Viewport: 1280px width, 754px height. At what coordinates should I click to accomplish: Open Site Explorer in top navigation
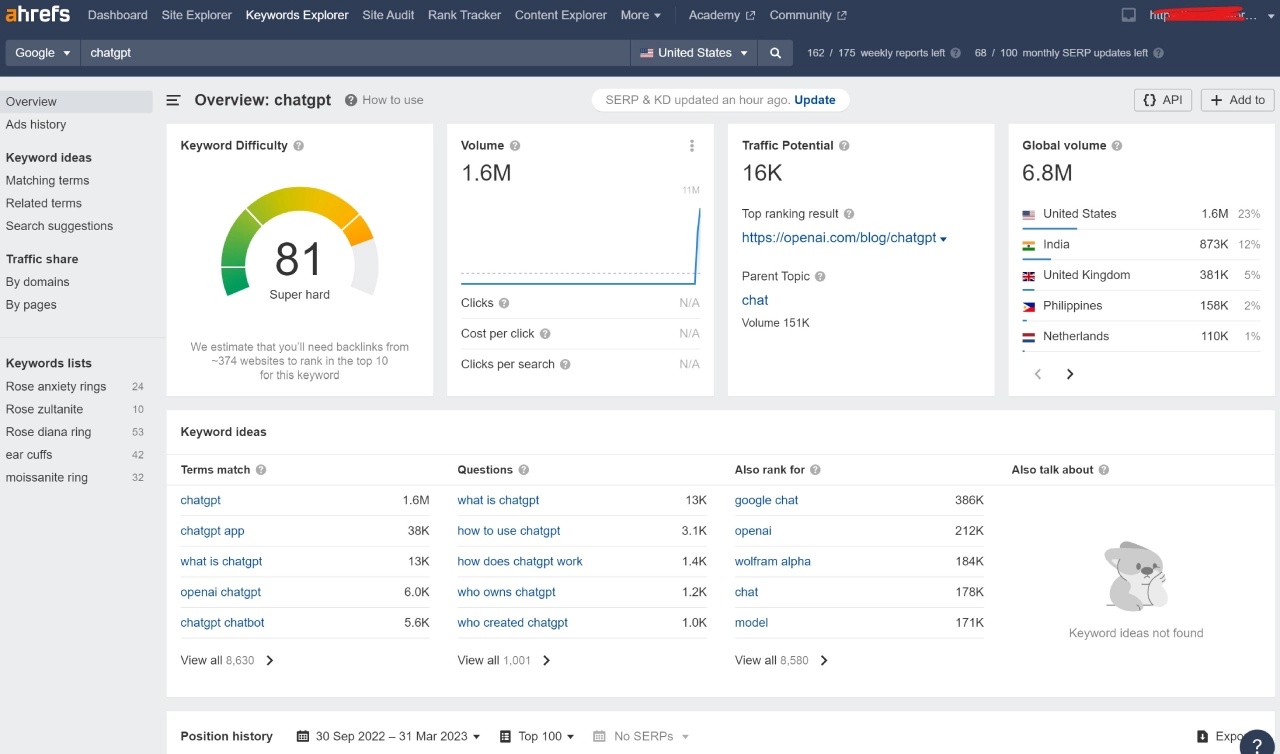(197, 15)
